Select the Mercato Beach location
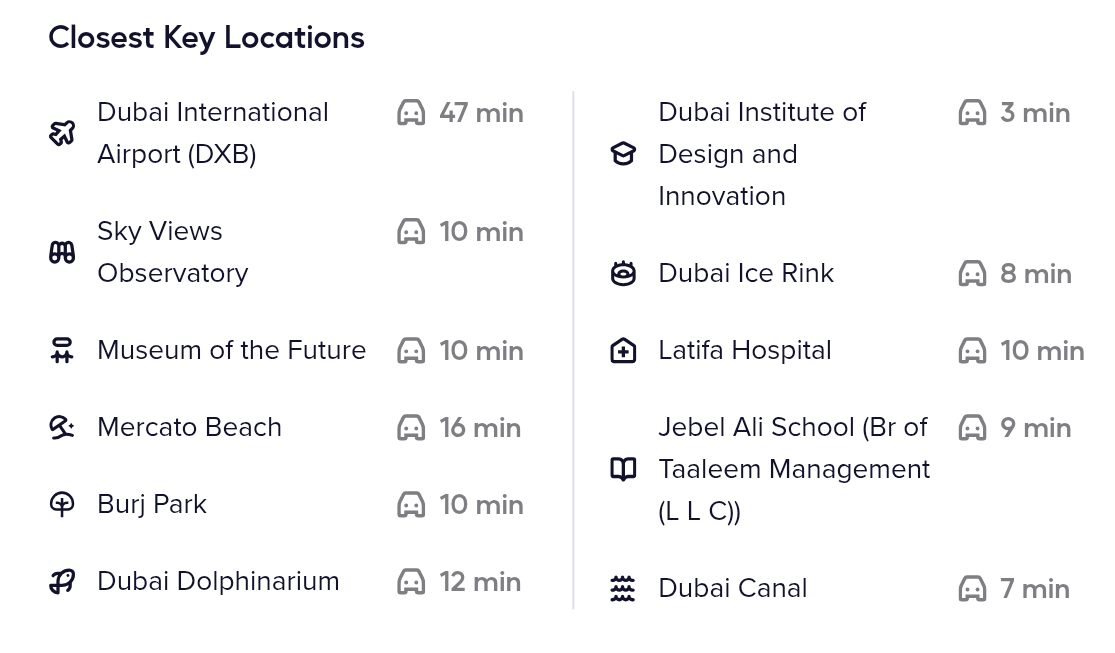The height and width of the screenshot is (653, 1115). [189, 427]
